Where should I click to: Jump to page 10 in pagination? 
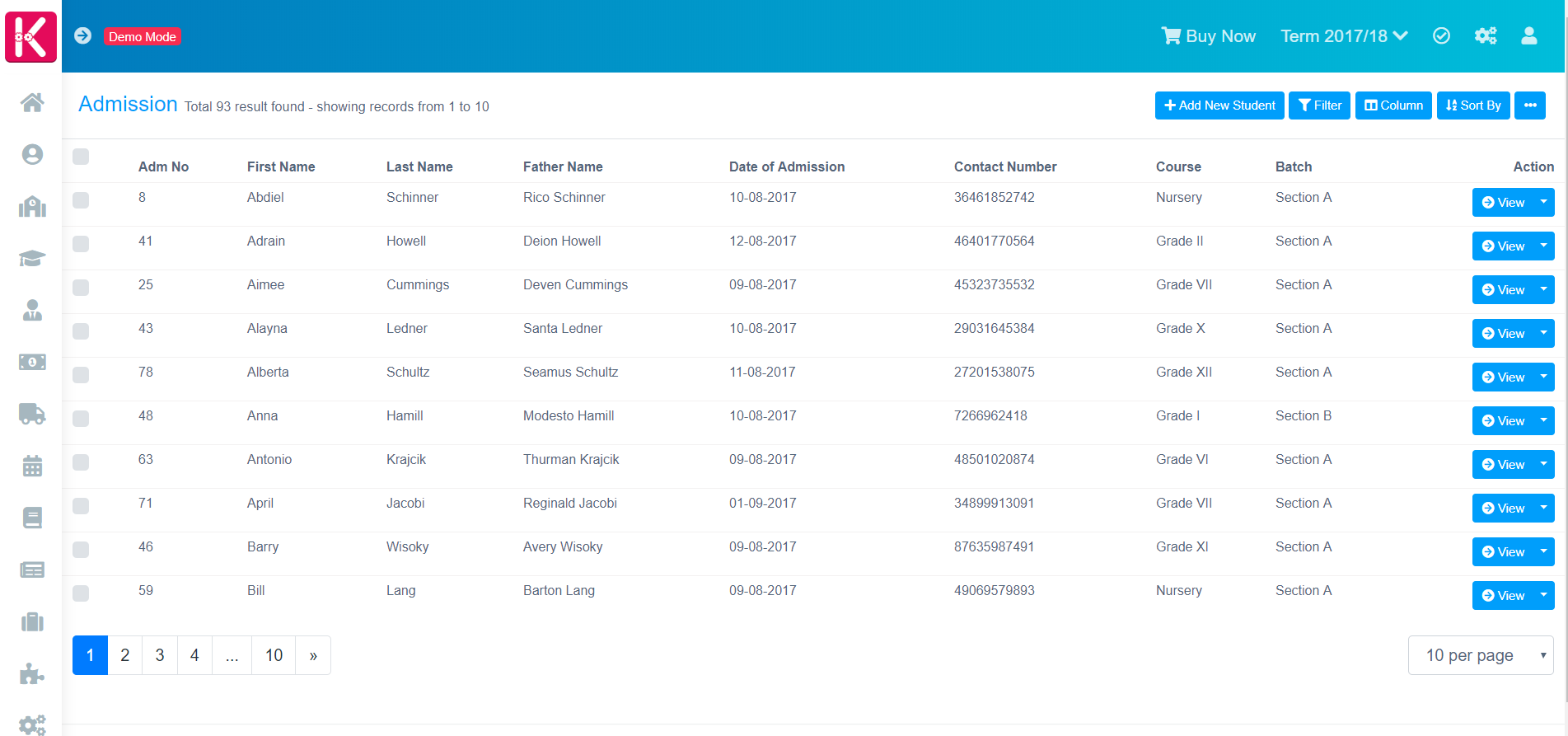(274, 655)
